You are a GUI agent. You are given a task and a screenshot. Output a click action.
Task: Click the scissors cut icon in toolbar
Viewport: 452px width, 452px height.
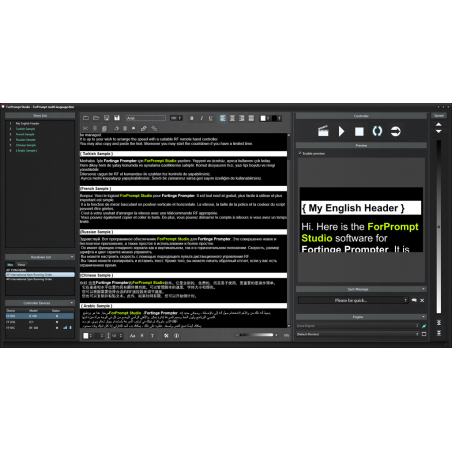click(x=85, y=128)
